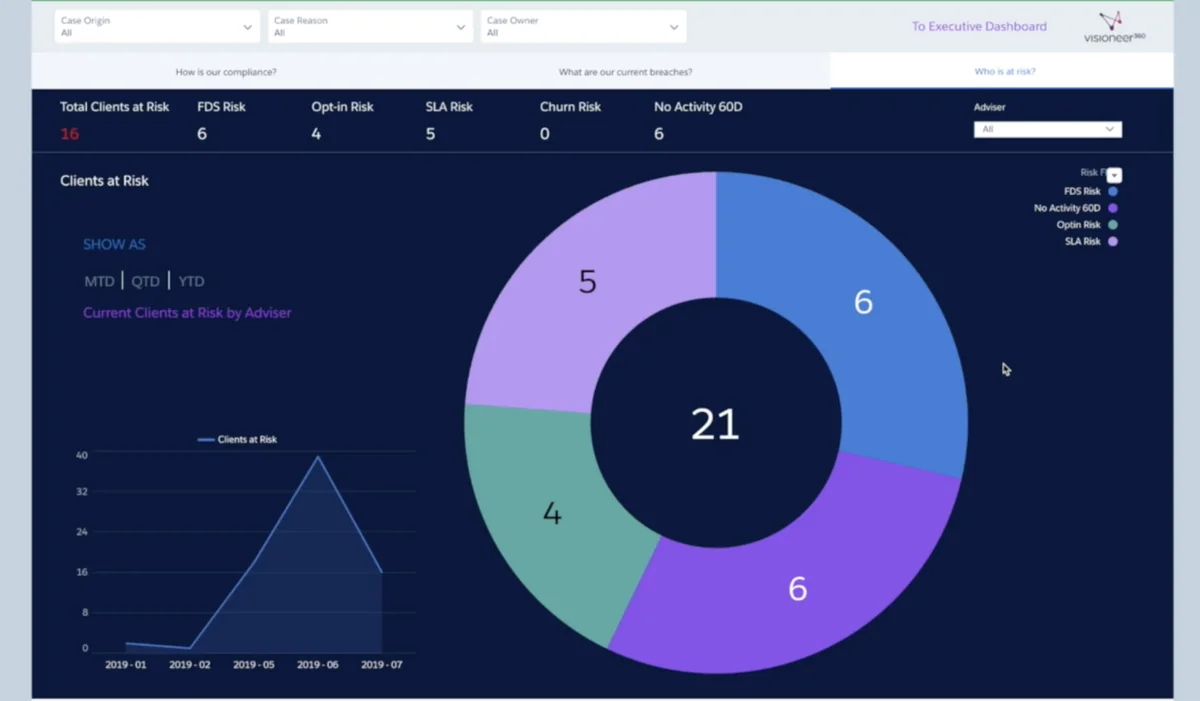This screenshot has height=701, width=1200.
Task: Open Current Clients at Risk by Adviser
Action: coord(187,313)
